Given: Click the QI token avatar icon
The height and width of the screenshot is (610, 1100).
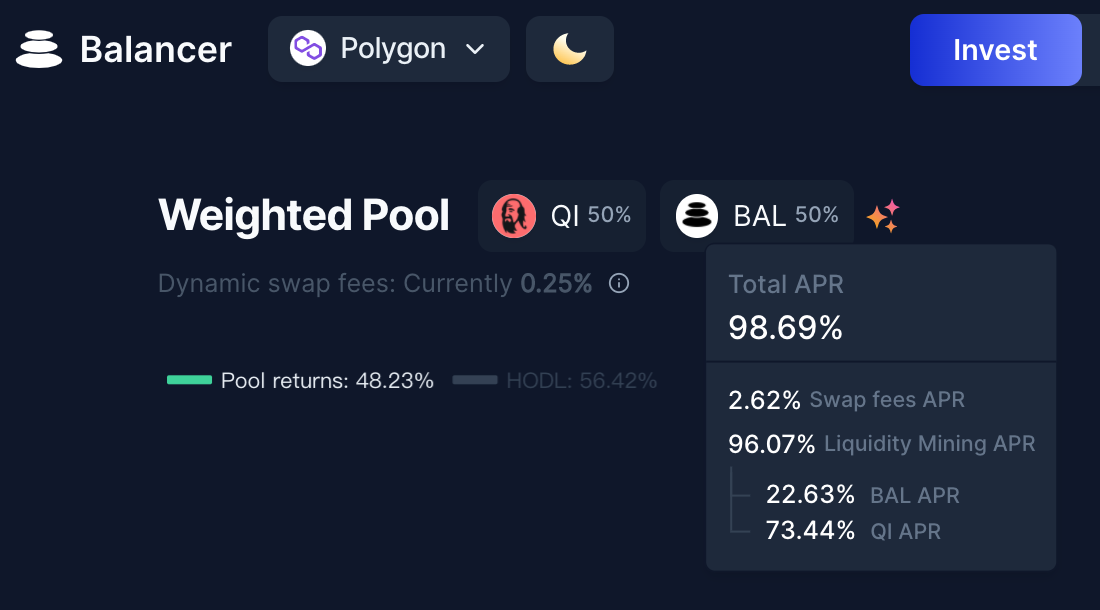Looking at the screenshot, I should click(514, 216).
